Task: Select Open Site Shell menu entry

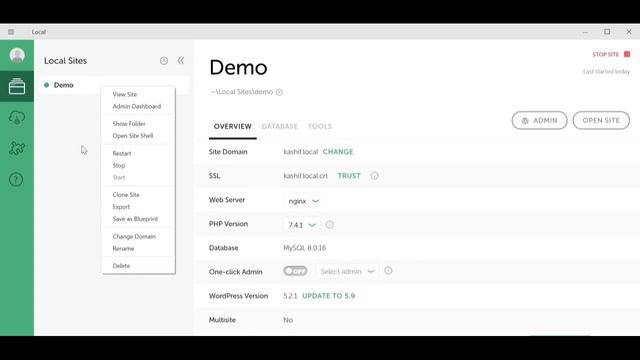Action: (133, 136)
